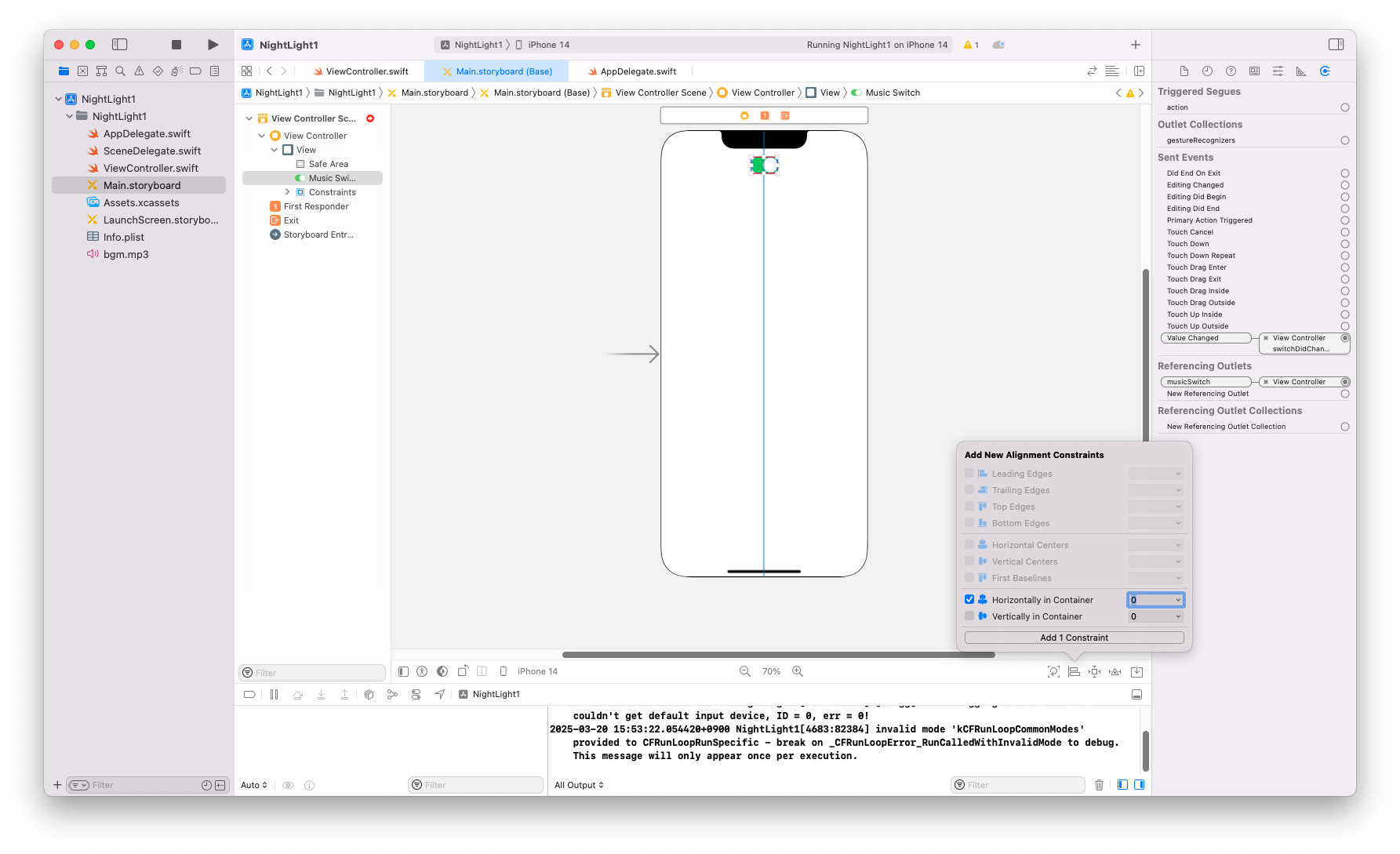Open the Source Control navigator icon
Image resolution: width=1400 pixels, height=854 pixels.
tap(82, 71)
